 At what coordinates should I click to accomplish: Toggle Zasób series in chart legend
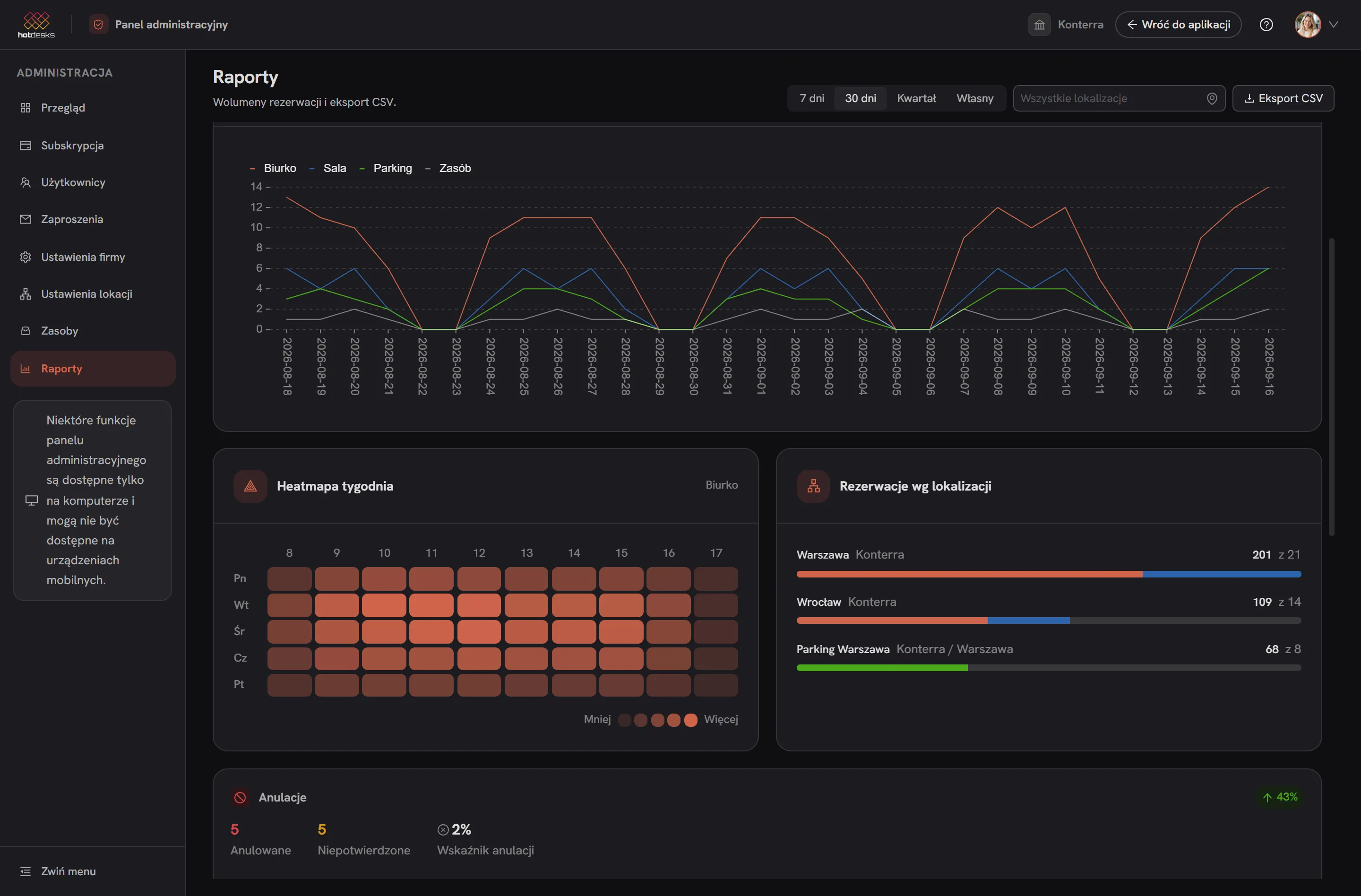[448, 168]
